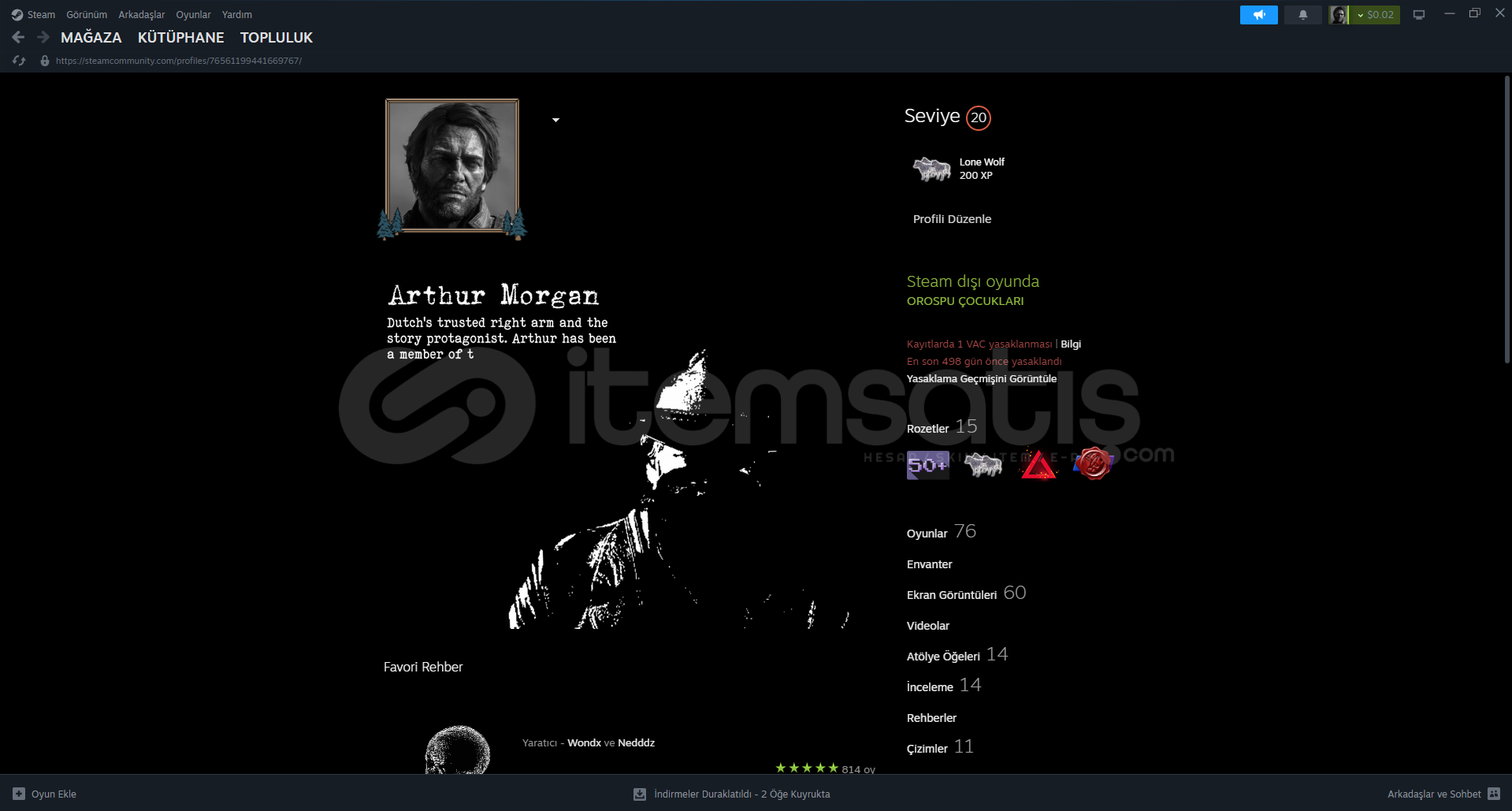Open creator Wondx's profile link

point(584,743)
